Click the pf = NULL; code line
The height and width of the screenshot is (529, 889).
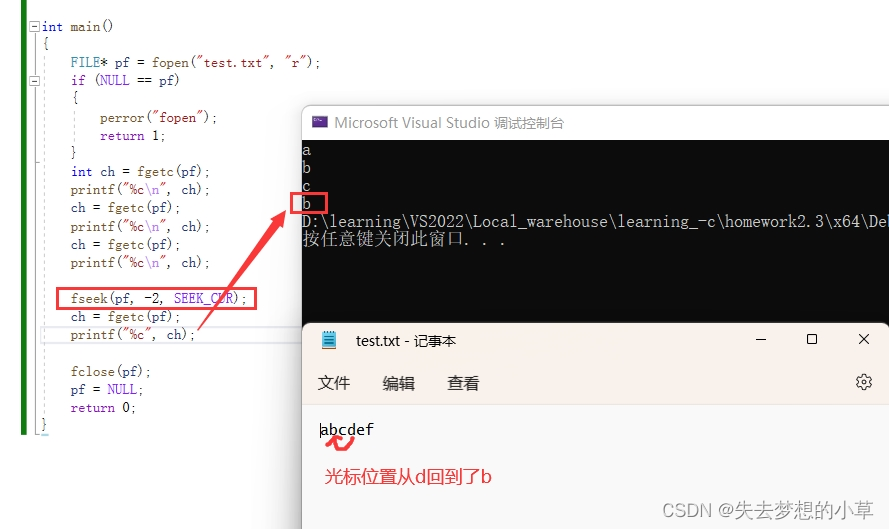click(x=107, y=390)
